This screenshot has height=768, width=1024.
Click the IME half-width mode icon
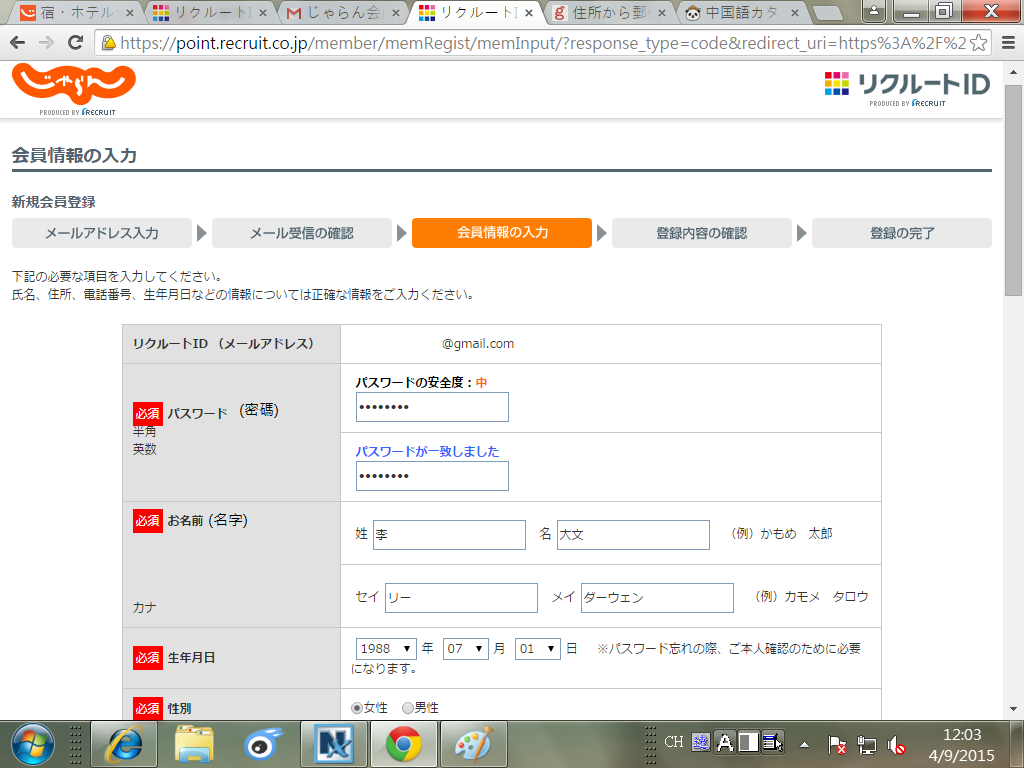coord(748,742)
